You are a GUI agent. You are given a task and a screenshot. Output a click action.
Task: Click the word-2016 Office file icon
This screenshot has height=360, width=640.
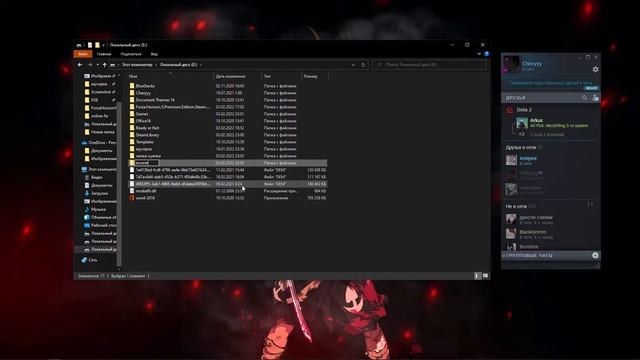pos(132,198)
